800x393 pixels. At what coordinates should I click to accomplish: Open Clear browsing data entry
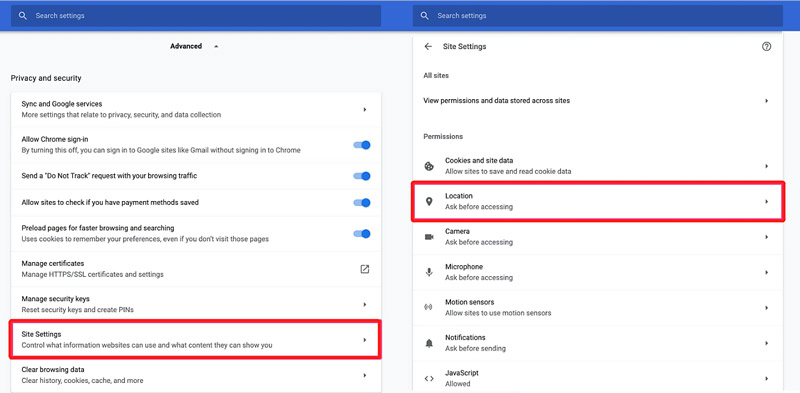point(195,375)
